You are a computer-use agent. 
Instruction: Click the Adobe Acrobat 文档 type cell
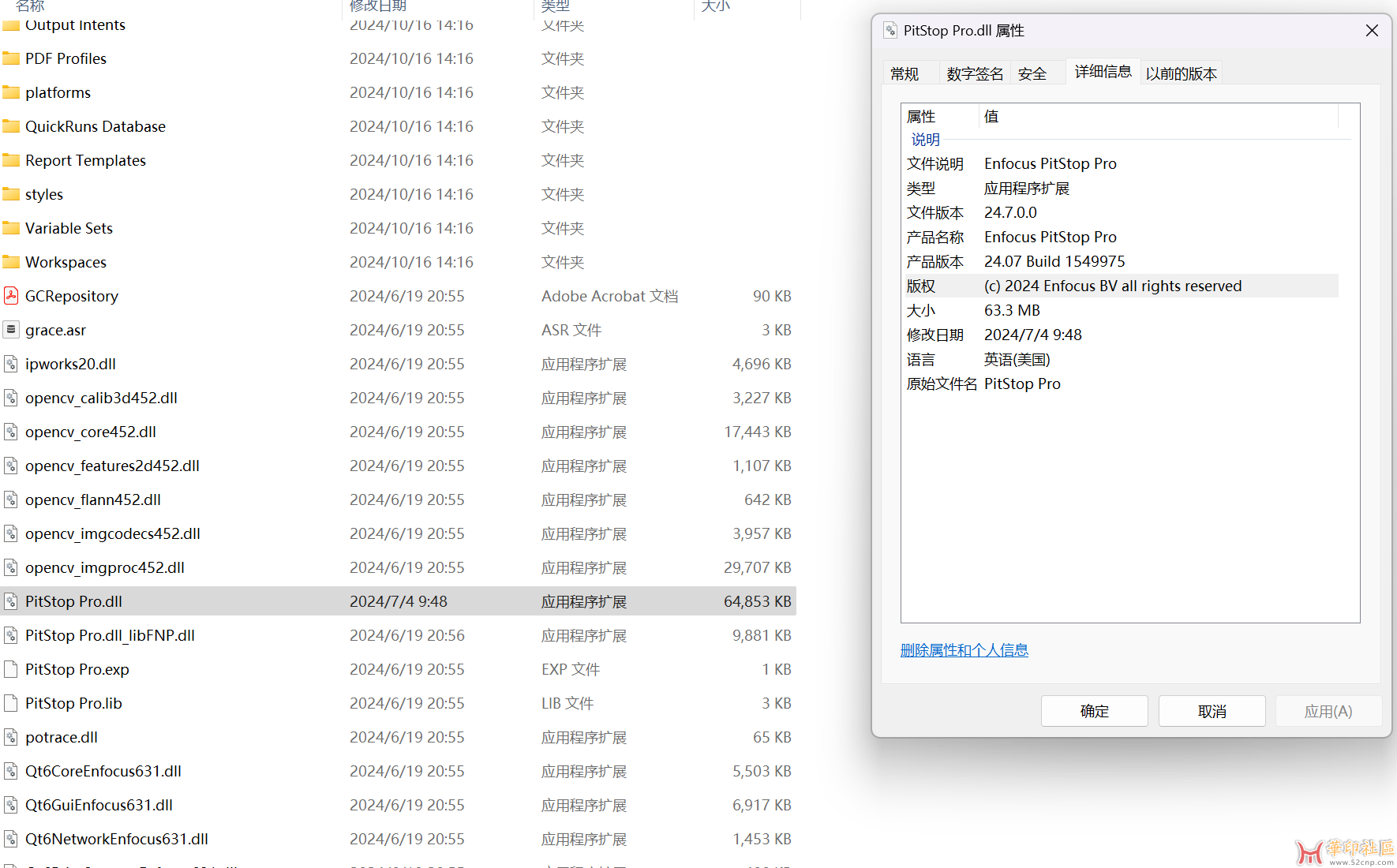pos(609,296)
